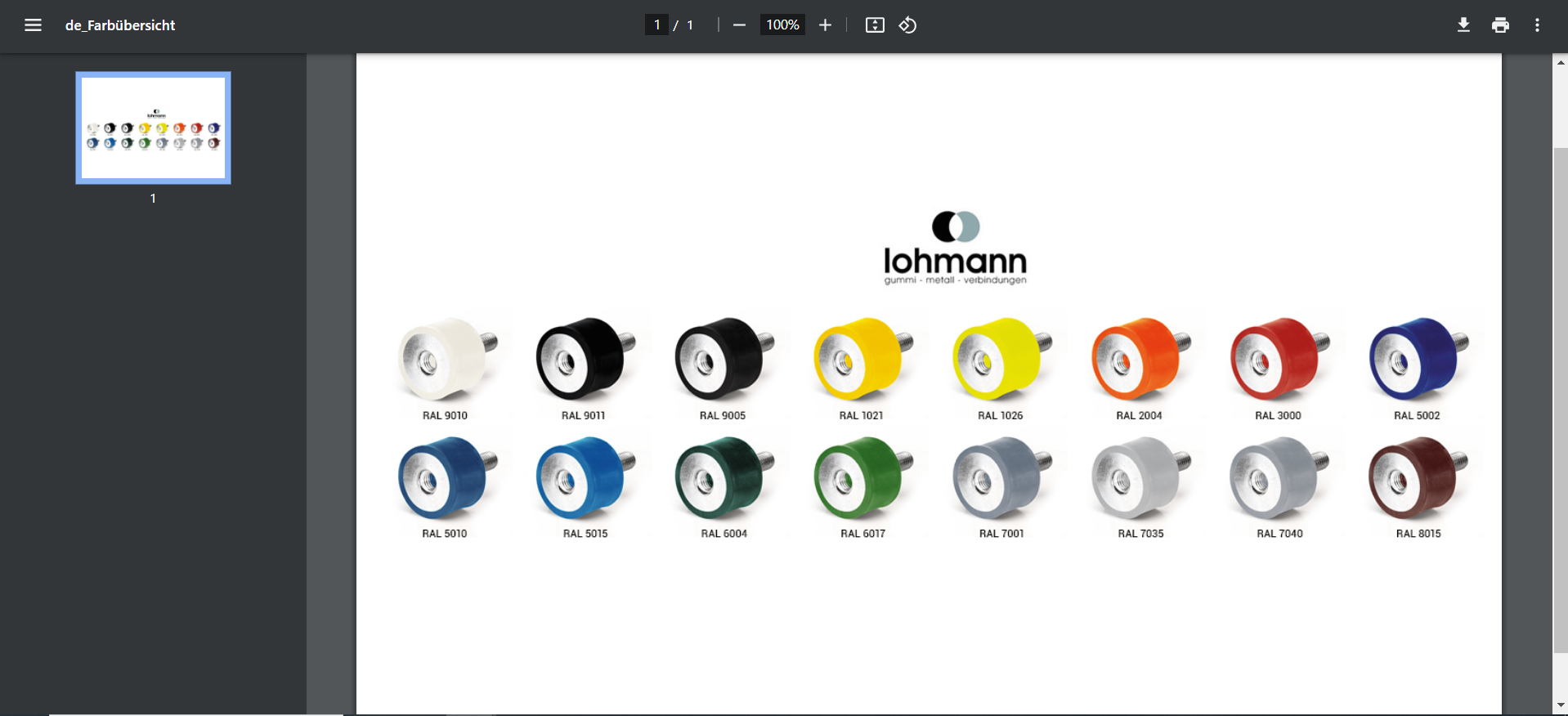1568x716 pixels.
Task: Download the PDF file
Action: 1463,25
